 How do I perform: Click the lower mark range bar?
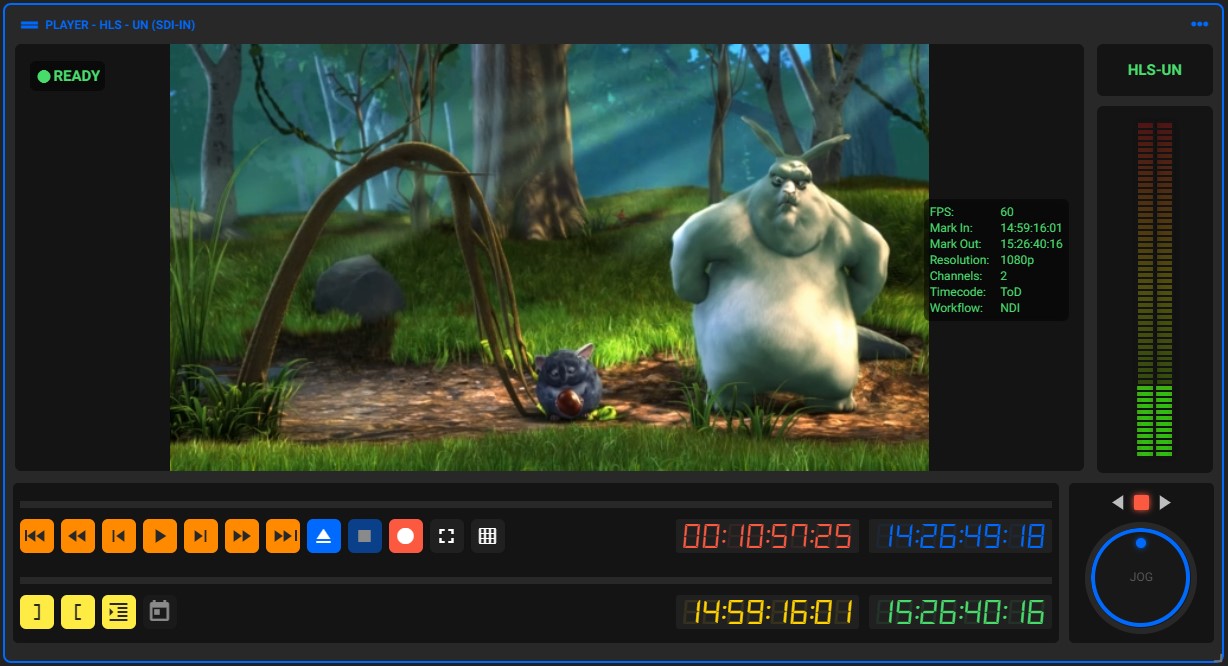coord(536,581)
